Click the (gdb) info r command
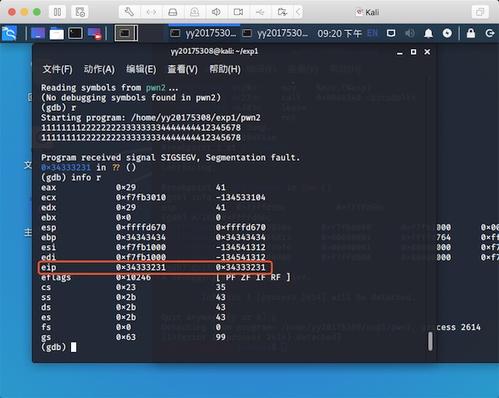The height and width of the screenshot is (398, 499). 71,177
